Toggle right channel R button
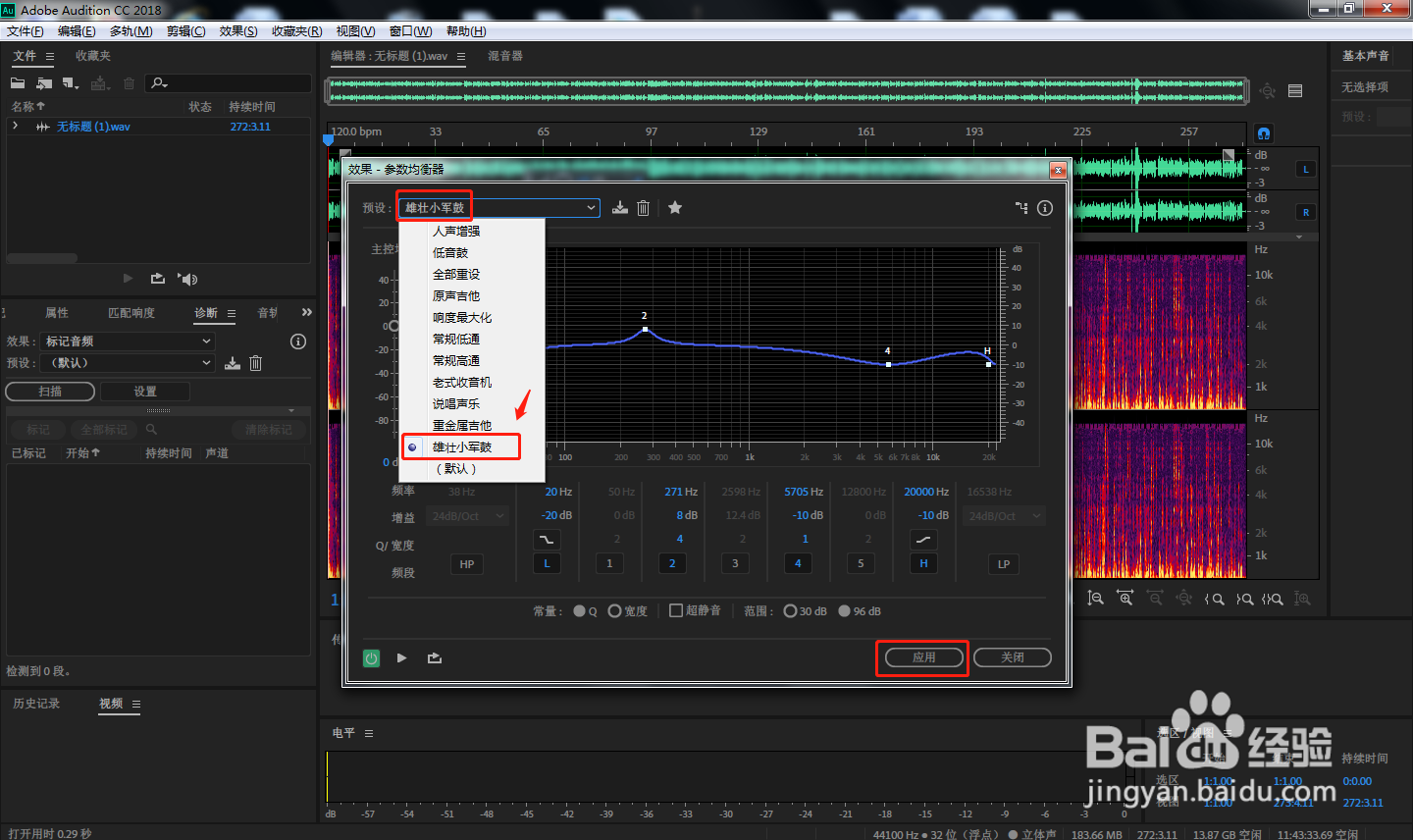The image size is (1413, 840). (1305, 212)
